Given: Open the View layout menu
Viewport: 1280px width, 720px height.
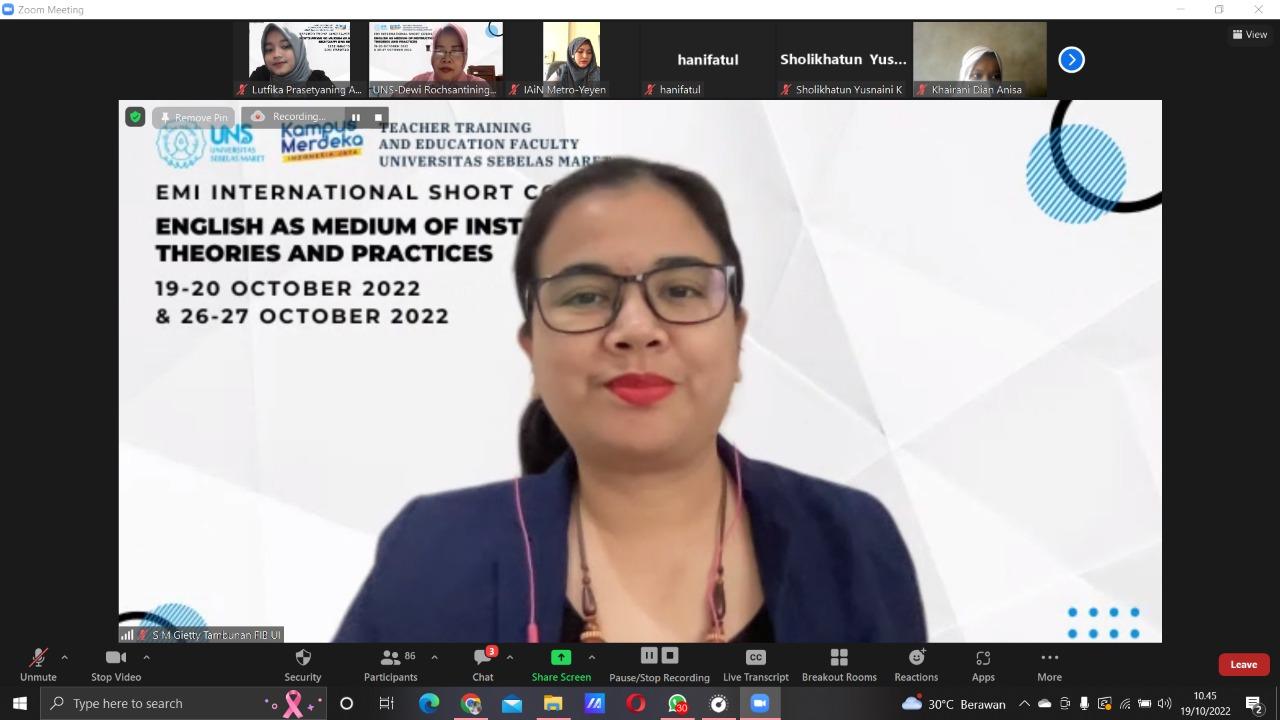Looking at the screenshot, I should coord(1250,34).
